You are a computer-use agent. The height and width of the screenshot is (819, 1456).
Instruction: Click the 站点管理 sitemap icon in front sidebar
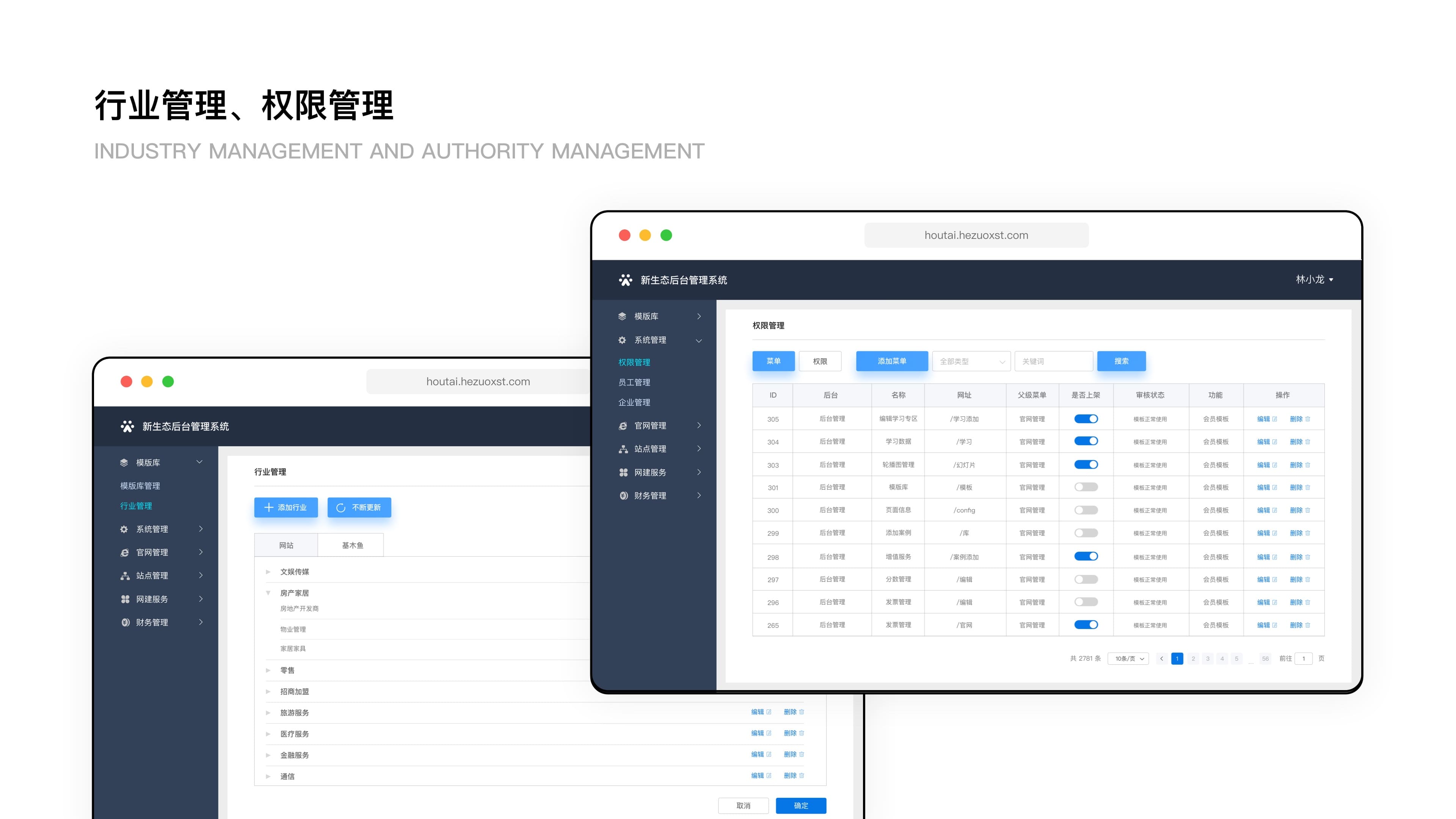pos(623,449)
